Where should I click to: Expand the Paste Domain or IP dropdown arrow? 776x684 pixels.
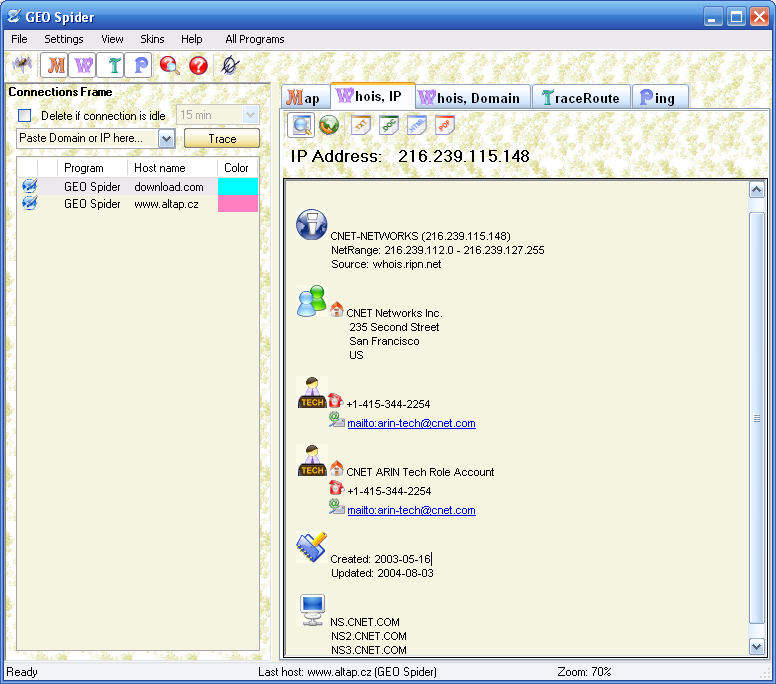(167, 139)
